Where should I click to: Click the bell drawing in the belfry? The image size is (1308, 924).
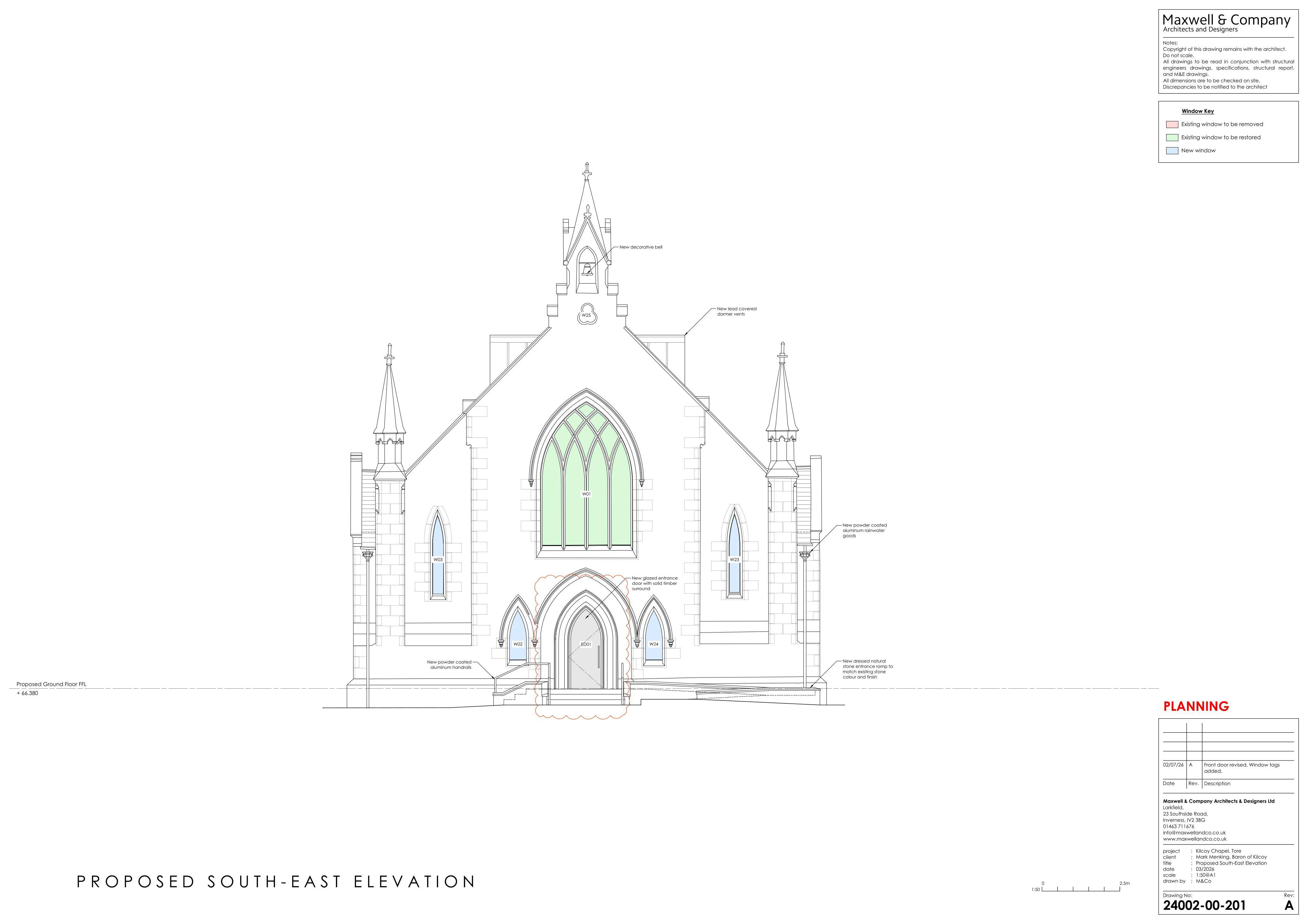(x=587, y=269)
